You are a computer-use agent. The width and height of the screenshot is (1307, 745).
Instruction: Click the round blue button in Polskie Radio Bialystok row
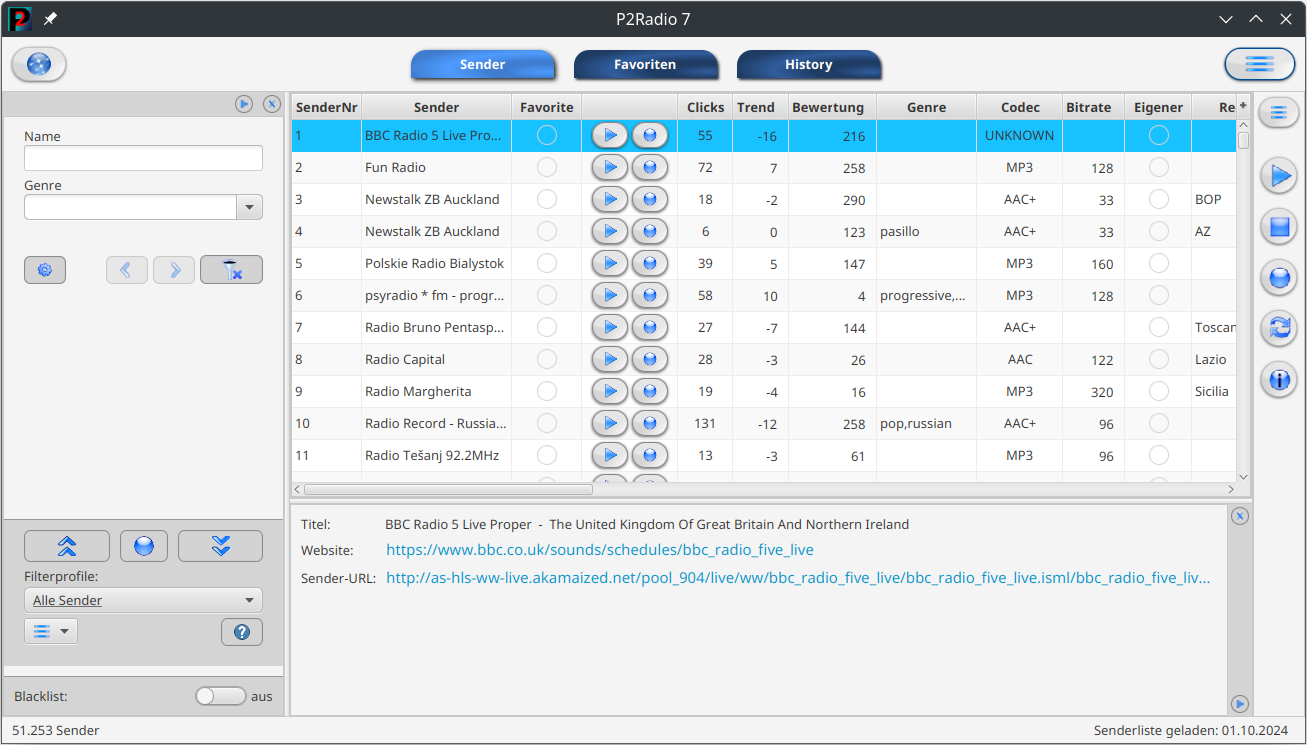(650, 263)
